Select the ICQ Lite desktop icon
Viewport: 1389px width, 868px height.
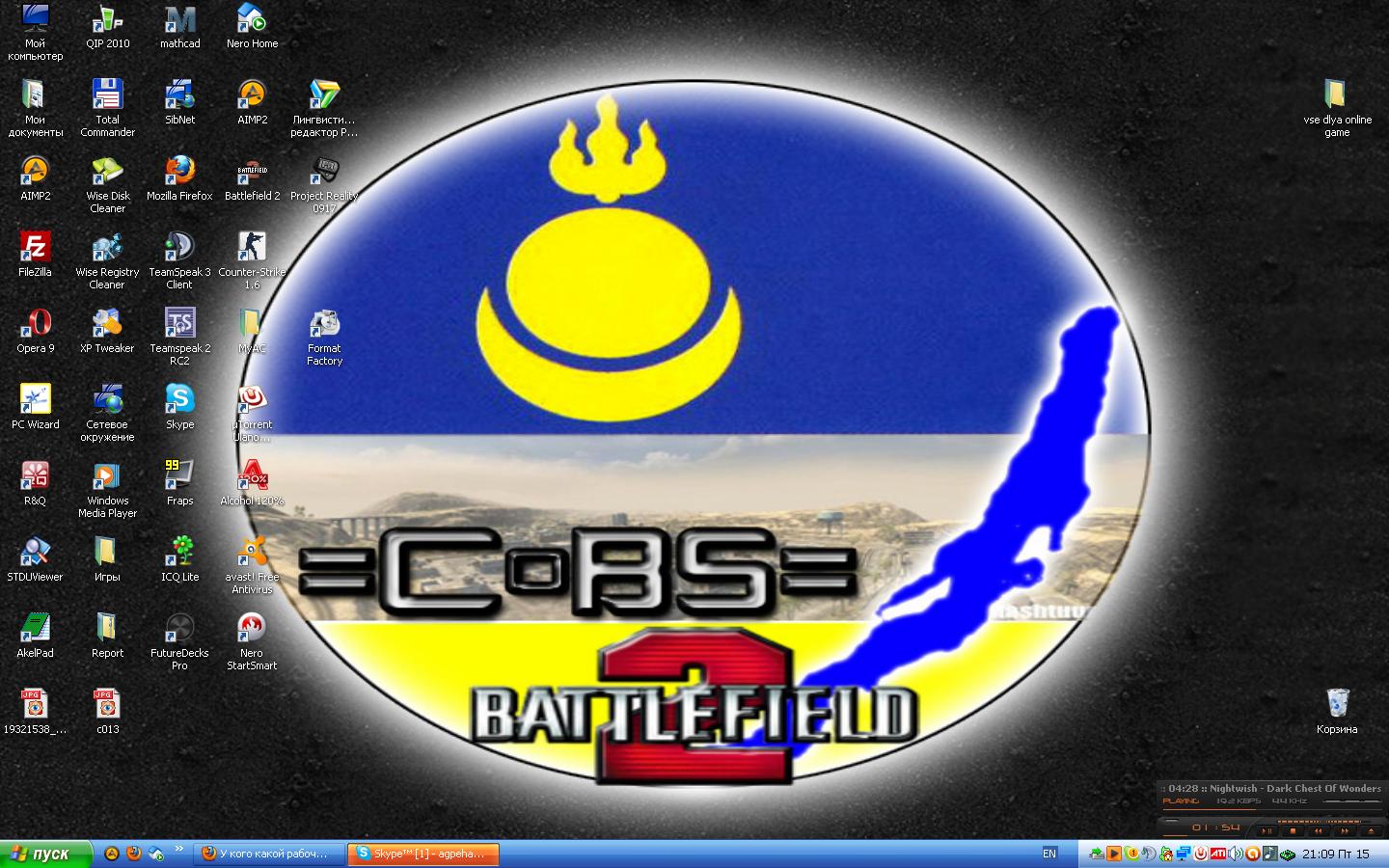179,559
